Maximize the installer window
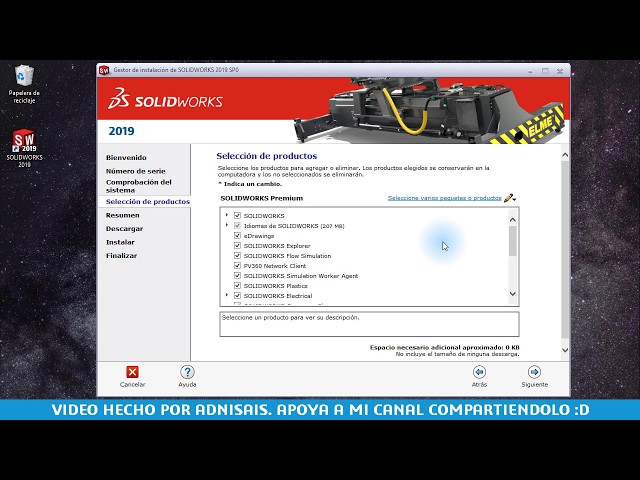The width and height of the screenshot is (640, 480). click(545, 71)
